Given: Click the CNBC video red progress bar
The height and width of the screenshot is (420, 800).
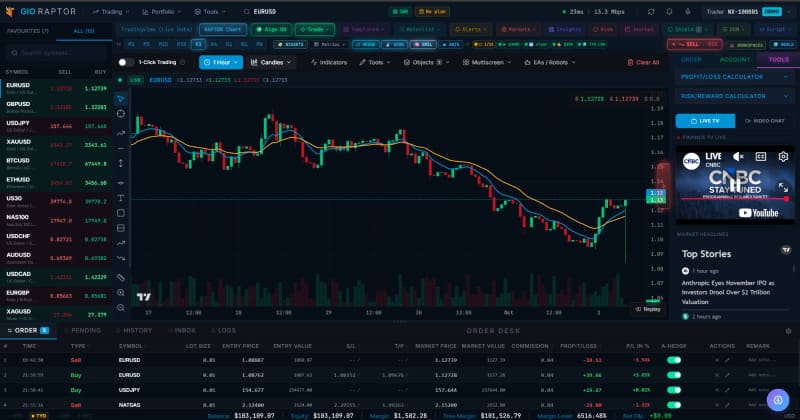Looking at the screenshot, I should (735, 199).
